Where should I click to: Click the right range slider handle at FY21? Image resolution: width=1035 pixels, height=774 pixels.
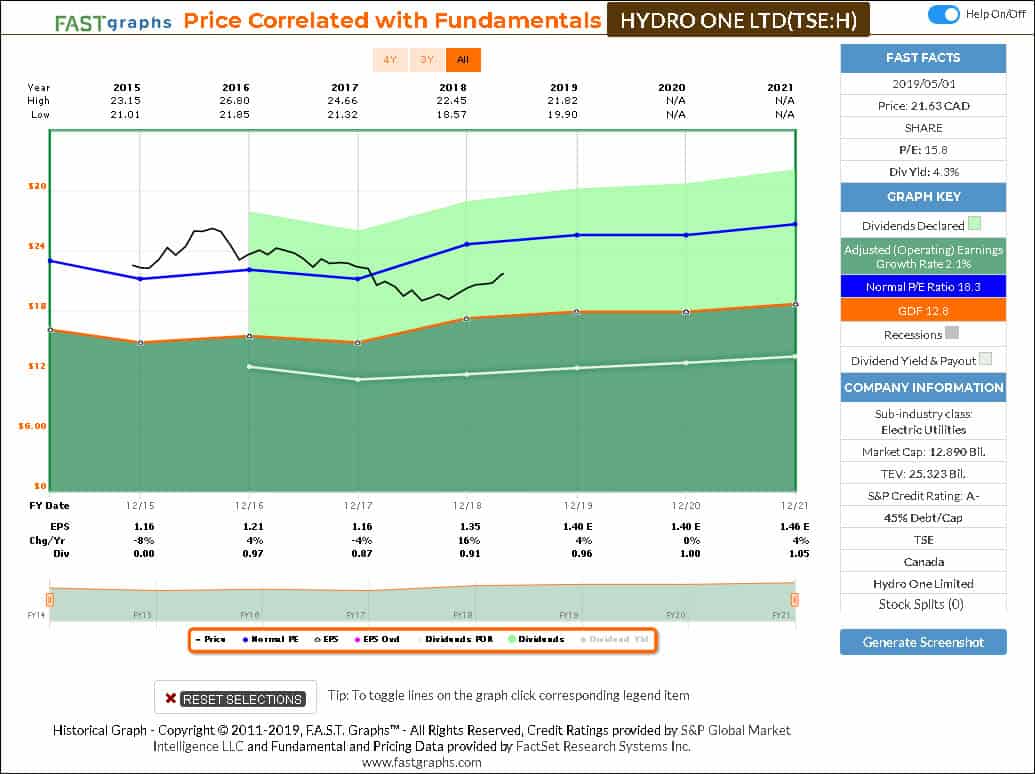pyautogui.click(x=795, y=599)
